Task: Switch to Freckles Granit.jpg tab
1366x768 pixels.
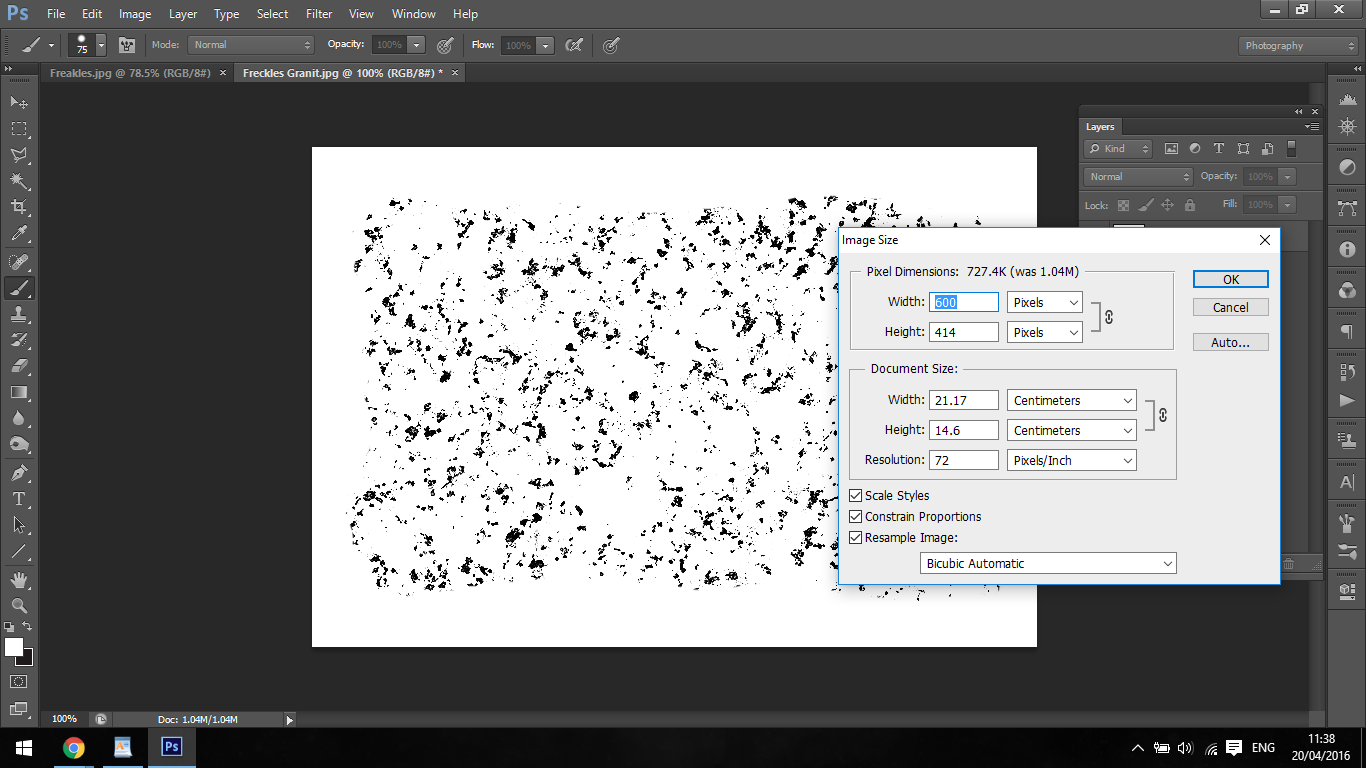Action: click(350, 73)
